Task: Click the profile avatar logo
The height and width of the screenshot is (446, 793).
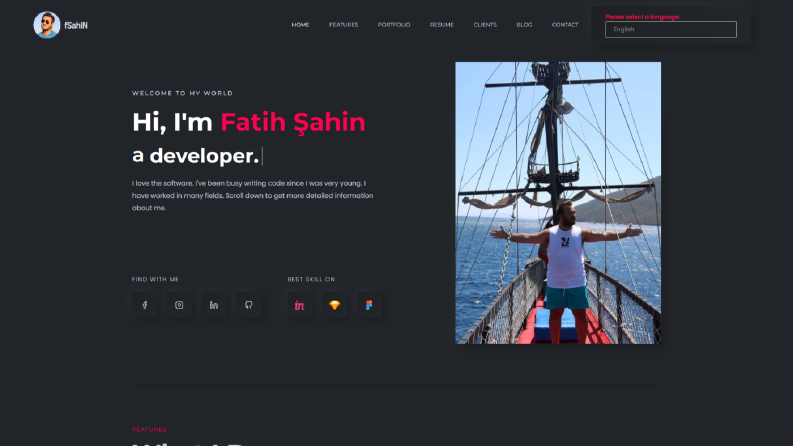Action: coord(47,25)
